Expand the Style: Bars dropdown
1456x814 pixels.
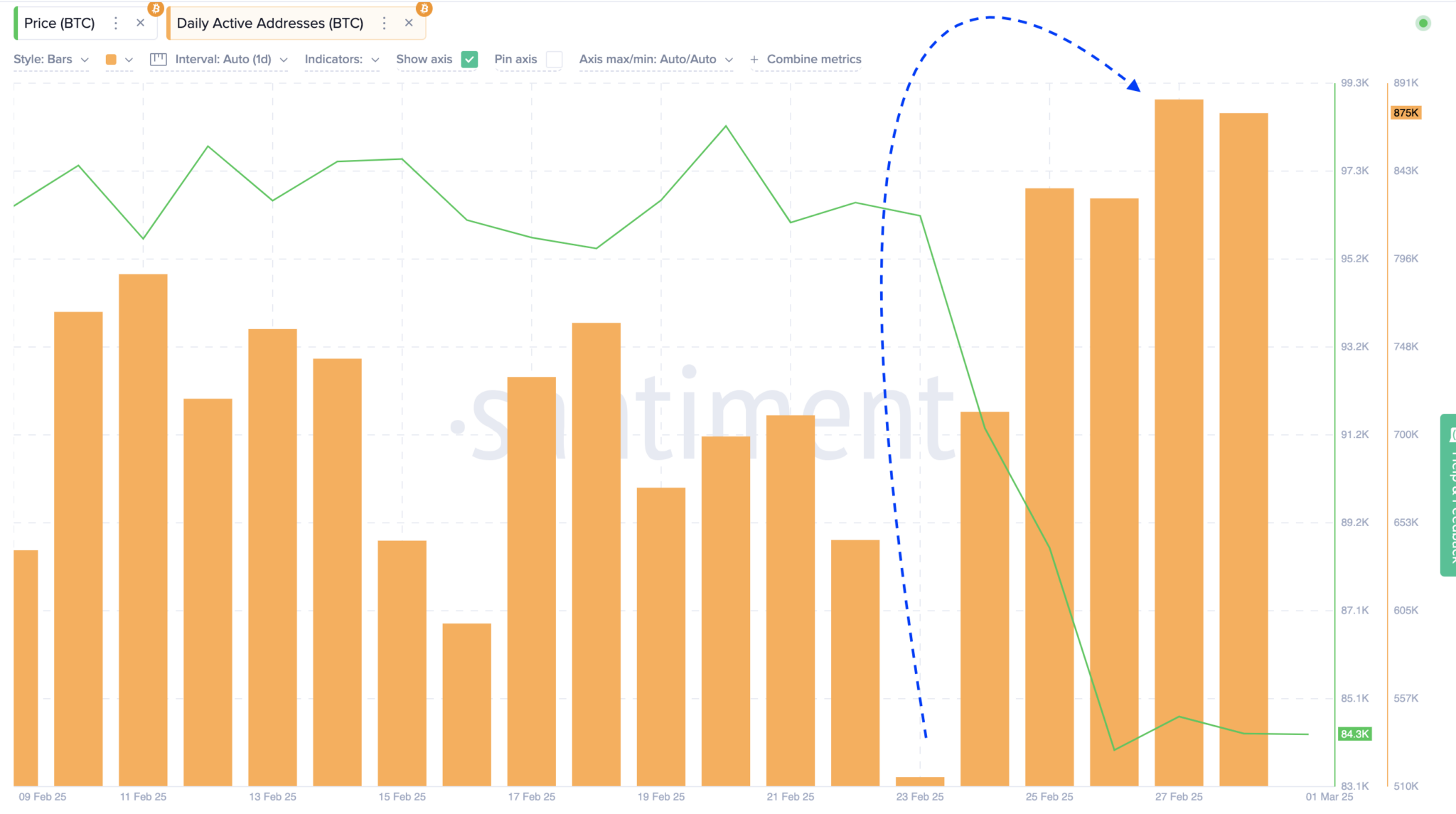[x=83, y=60]
